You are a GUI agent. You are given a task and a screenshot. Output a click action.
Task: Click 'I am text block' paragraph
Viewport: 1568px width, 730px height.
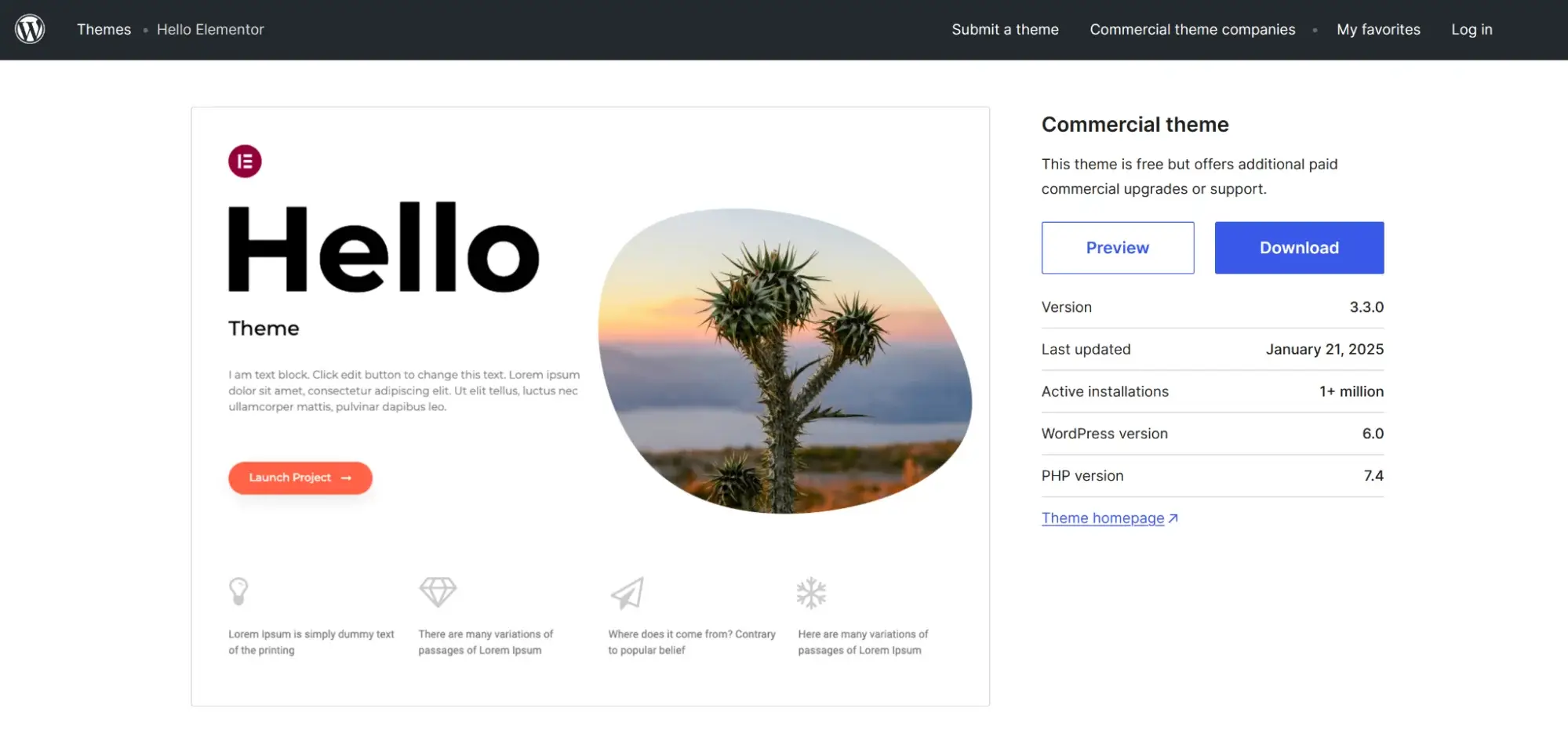(404, 390)
